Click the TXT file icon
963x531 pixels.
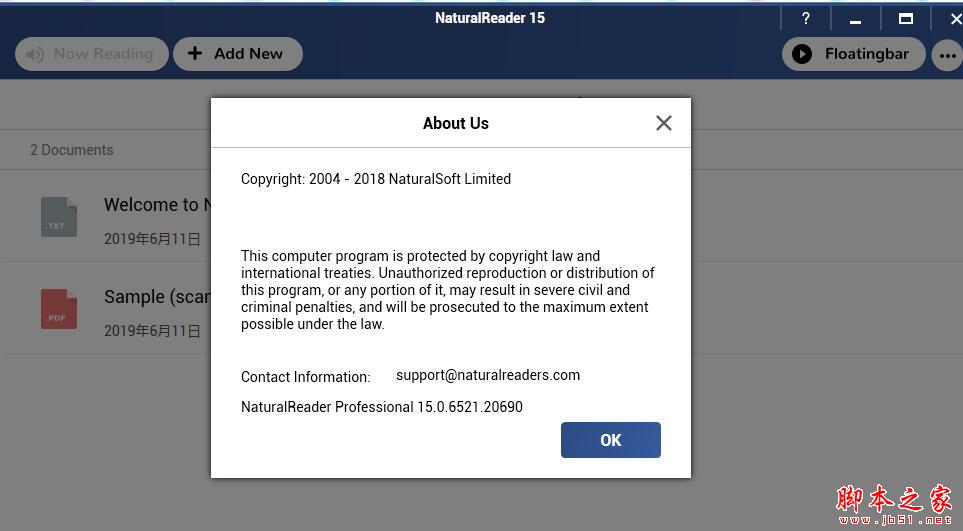click(x=59, y=217)
